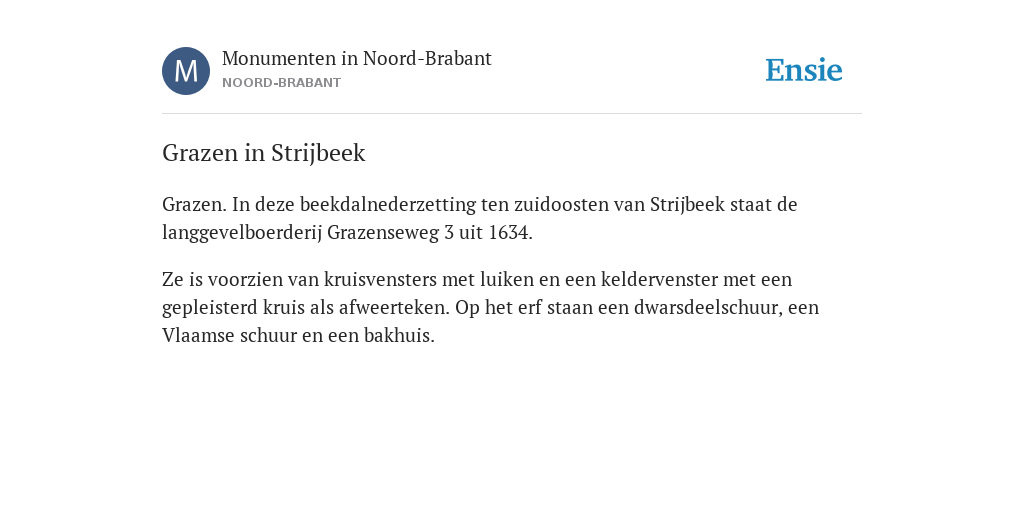
Task: Click the horizontal divider below the header
Action: [x=512, y=114]
